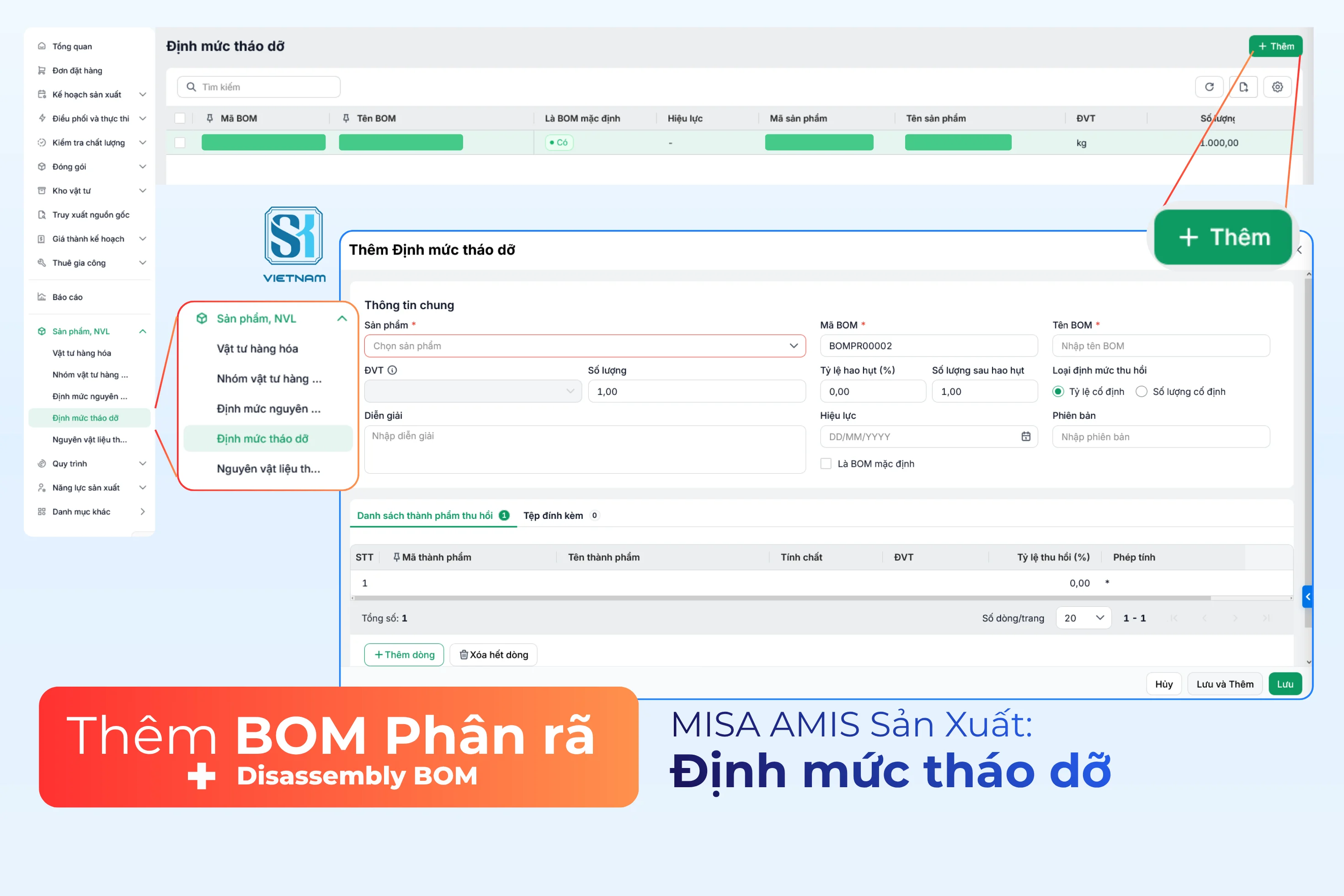Open Truy xuất nguồn gốc icon
Screen dimensions: 1344x896
click(x=42, y=214)
